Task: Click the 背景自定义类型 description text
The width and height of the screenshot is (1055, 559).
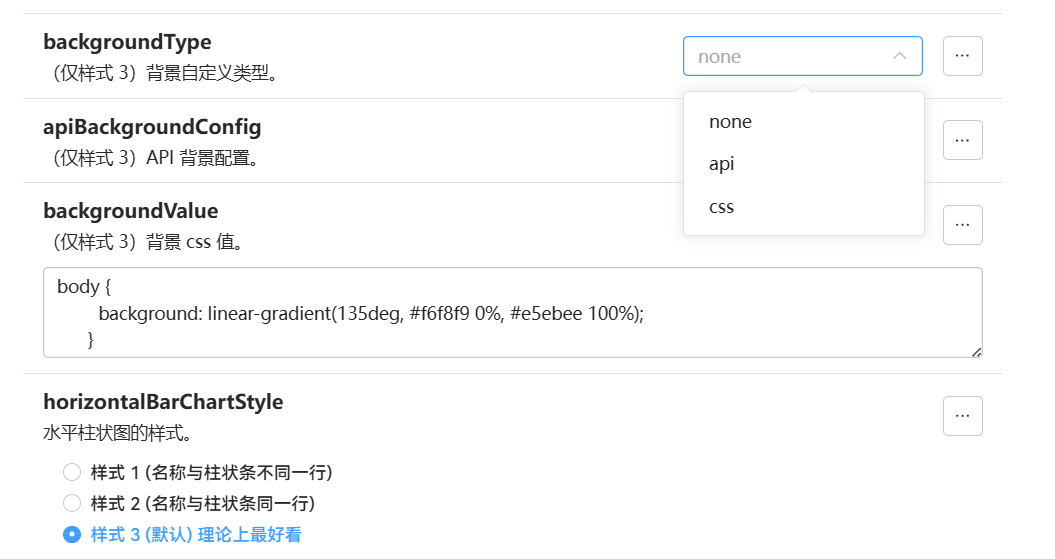Action: (x=211, y=73)
